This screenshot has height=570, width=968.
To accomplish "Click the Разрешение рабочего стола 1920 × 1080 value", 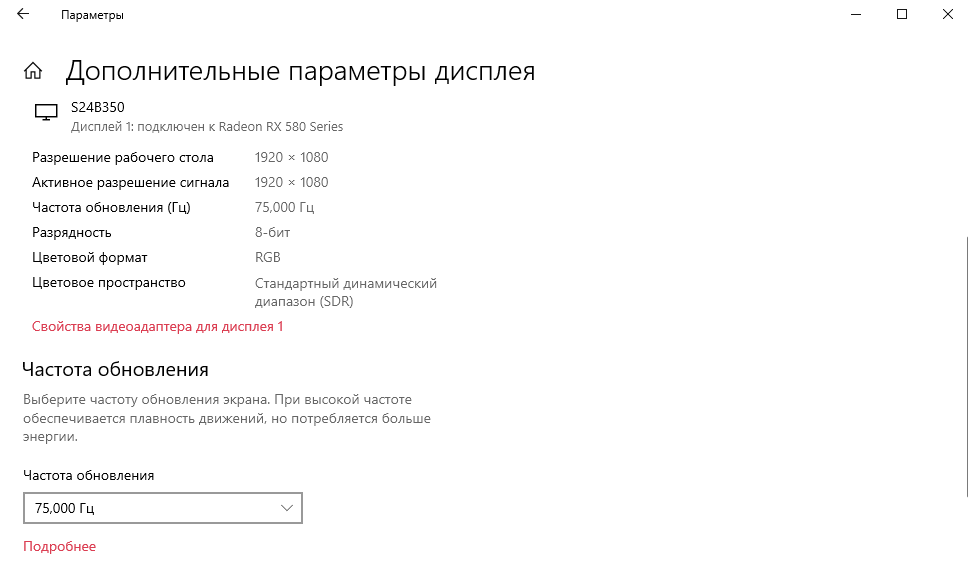I will point(291,157).
